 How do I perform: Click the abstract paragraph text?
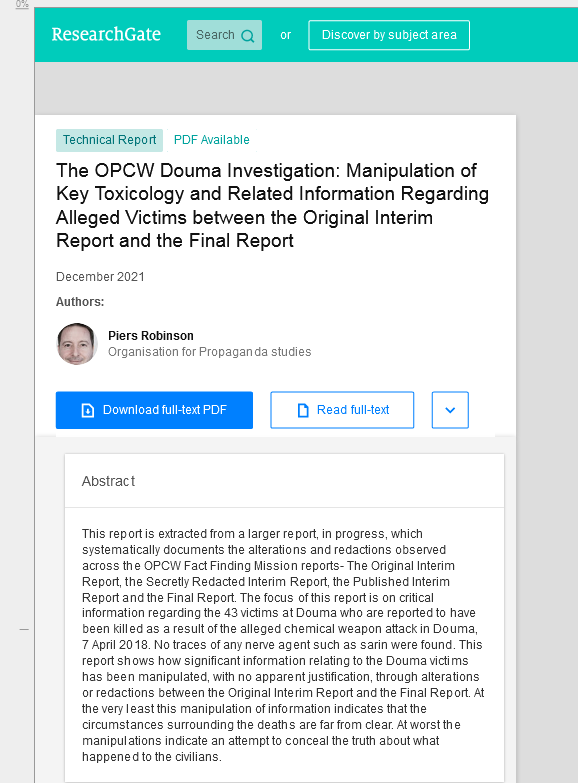(283, 645)
